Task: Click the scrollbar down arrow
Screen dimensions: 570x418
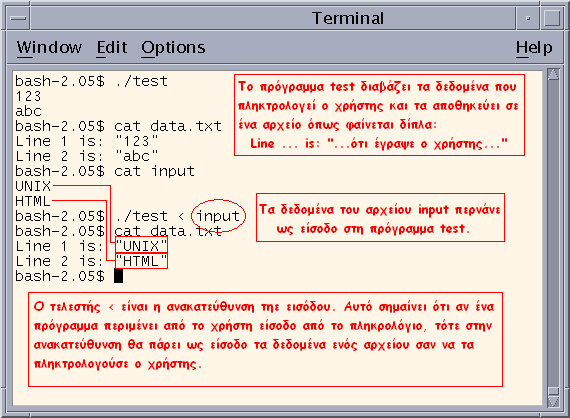Action: [x=553, y=401]
